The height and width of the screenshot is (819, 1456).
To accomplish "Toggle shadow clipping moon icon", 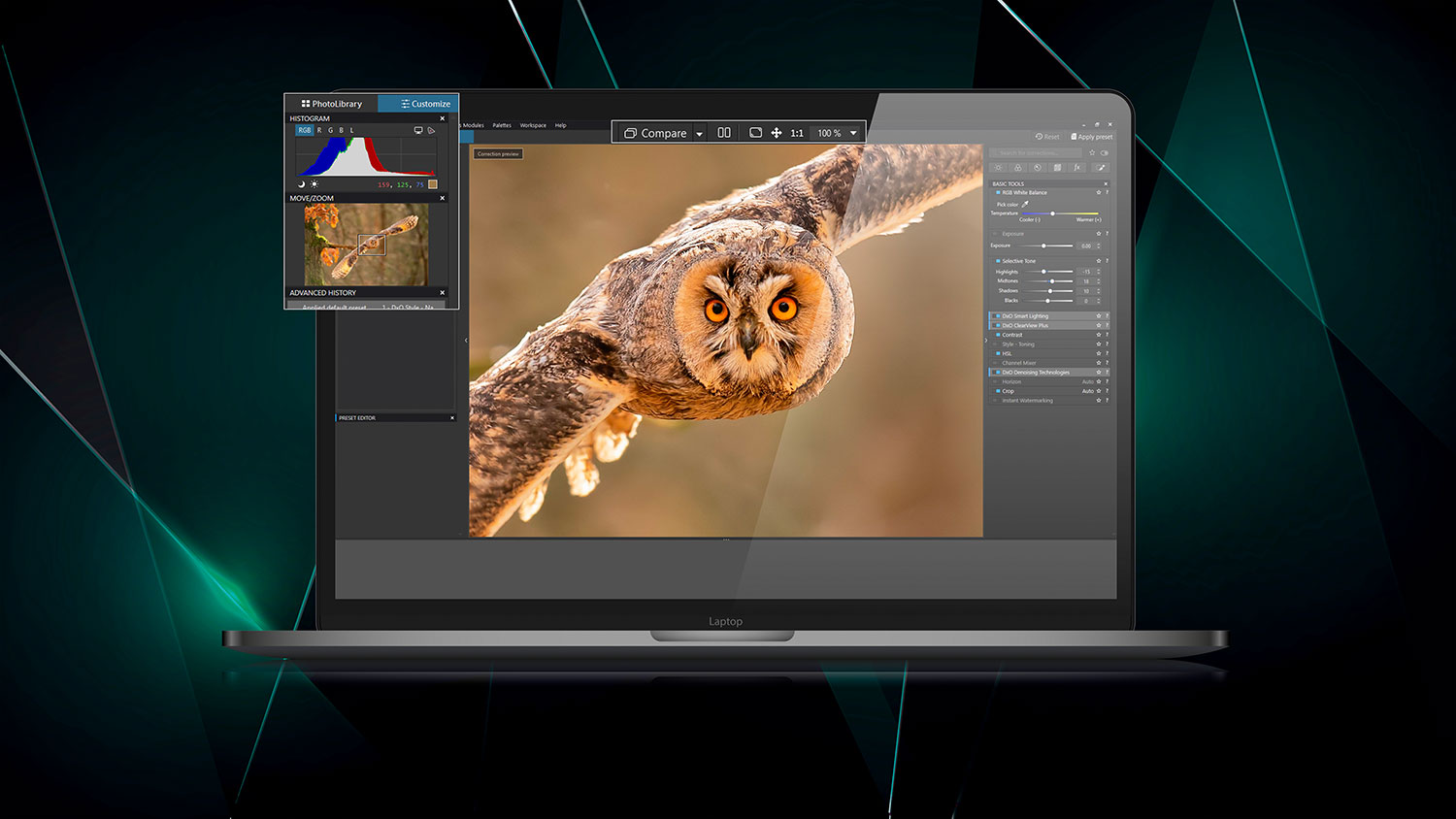I will 302,184.
